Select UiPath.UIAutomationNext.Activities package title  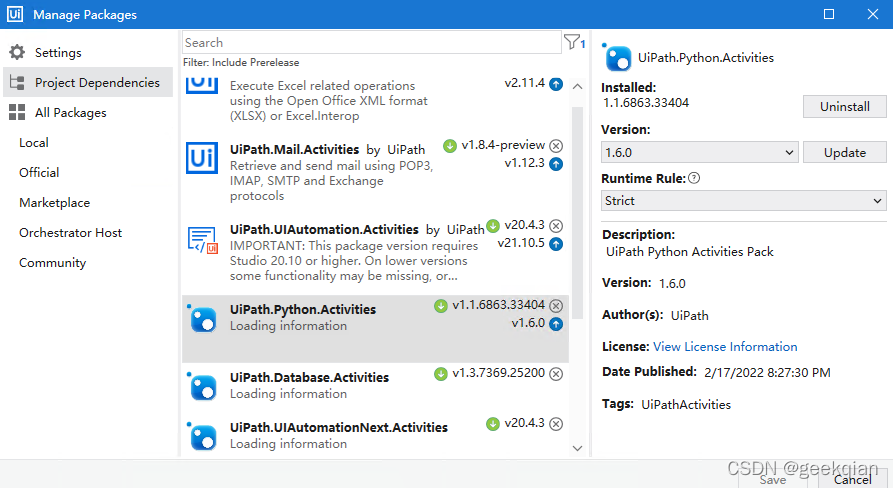coord(339,428)
